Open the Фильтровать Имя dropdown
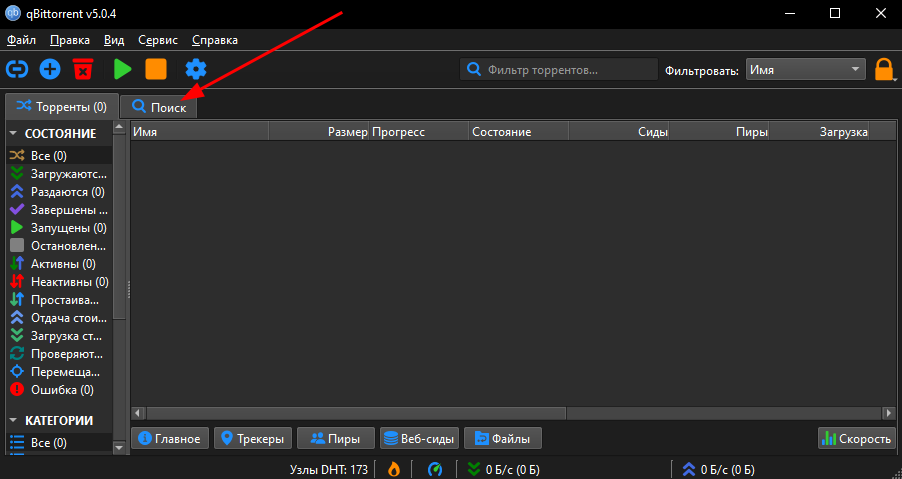Image resolution: width=902 pixels, height=479 pixels. (805, 70)
